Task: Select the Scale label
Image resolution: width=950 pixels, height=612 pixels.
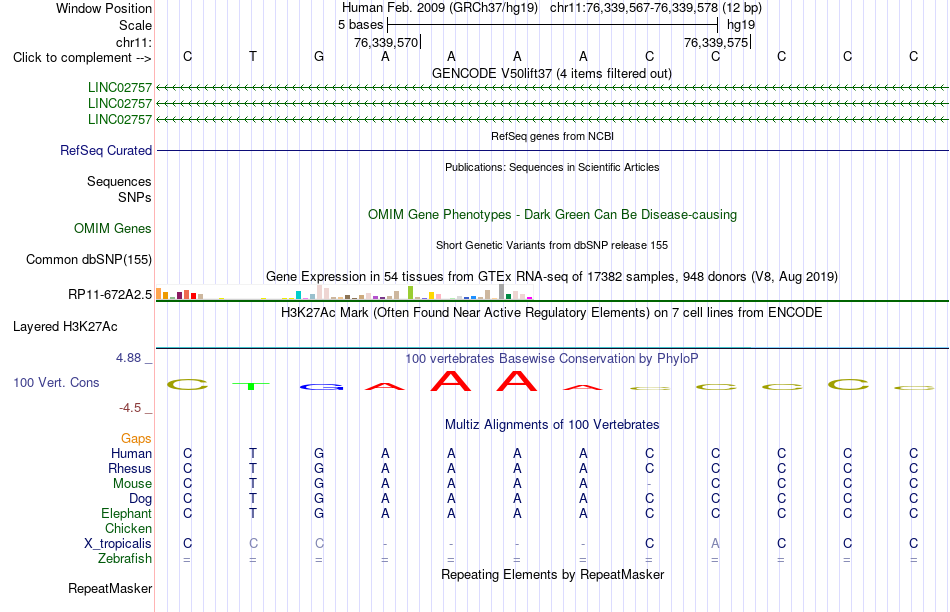Action: pos(135,25)
